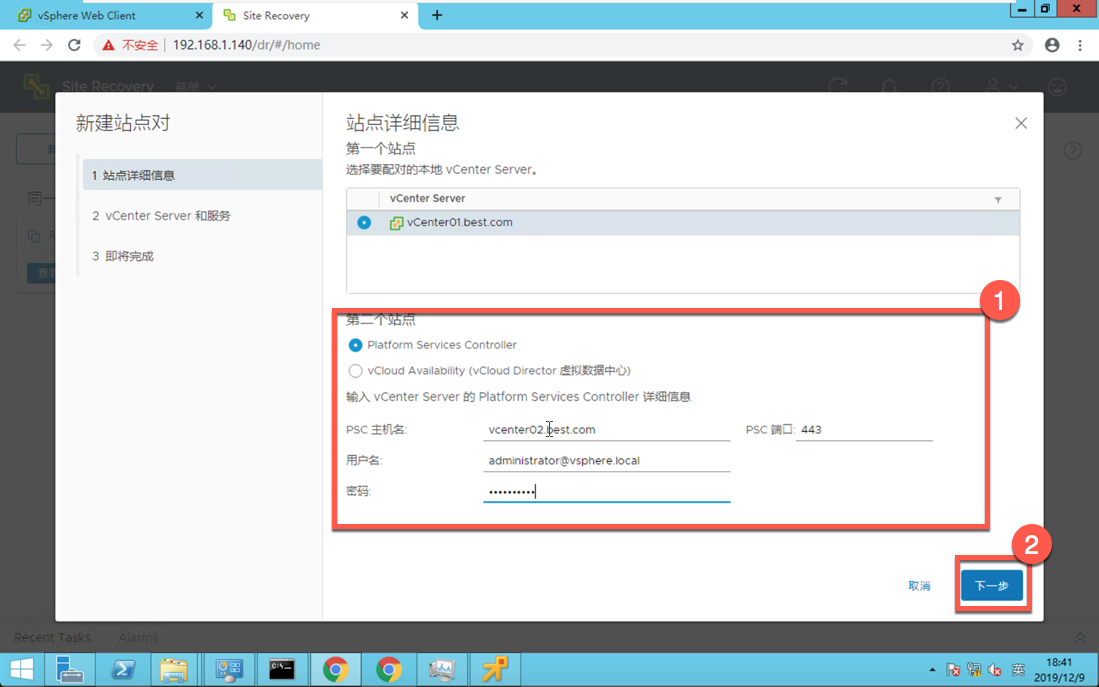1099x687 pixels.
Task: Click the help question icon in header
Action: coord(940,86)
